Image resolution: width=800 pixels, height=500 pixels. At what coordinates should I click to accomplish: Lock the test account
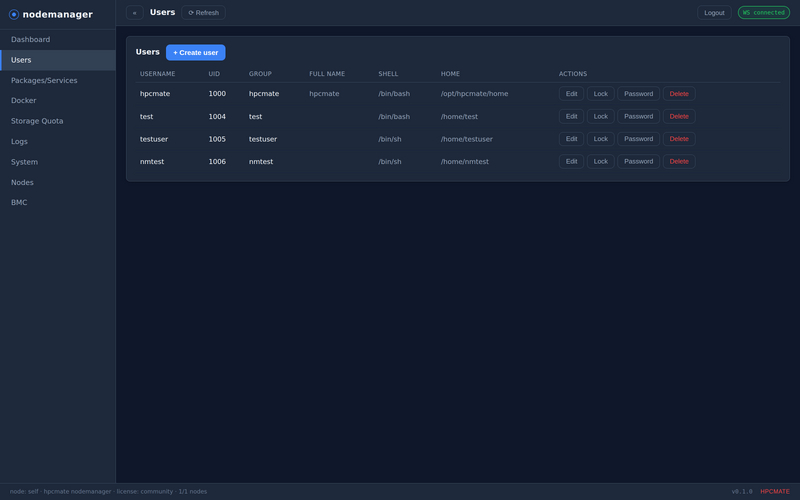[x=601, y=116]
